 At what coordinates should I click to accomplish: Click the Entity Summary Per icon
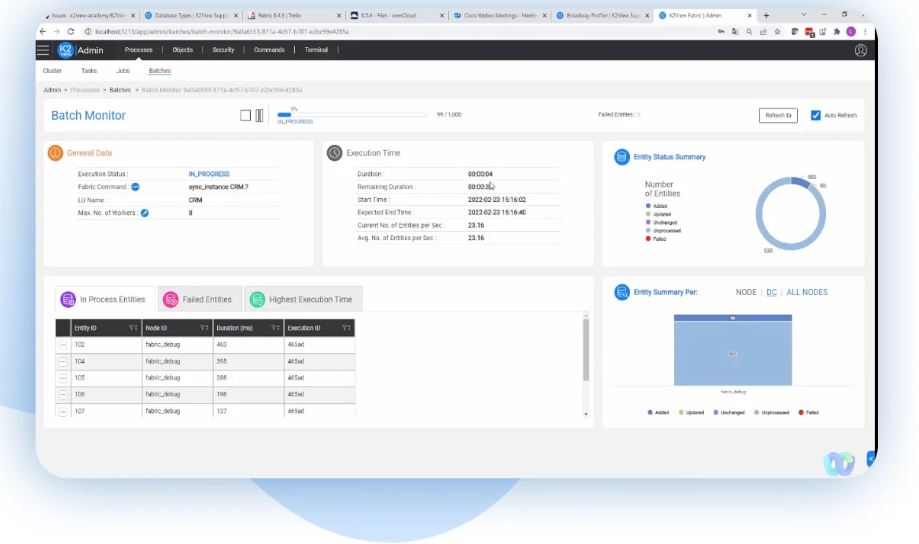point(622,292)
